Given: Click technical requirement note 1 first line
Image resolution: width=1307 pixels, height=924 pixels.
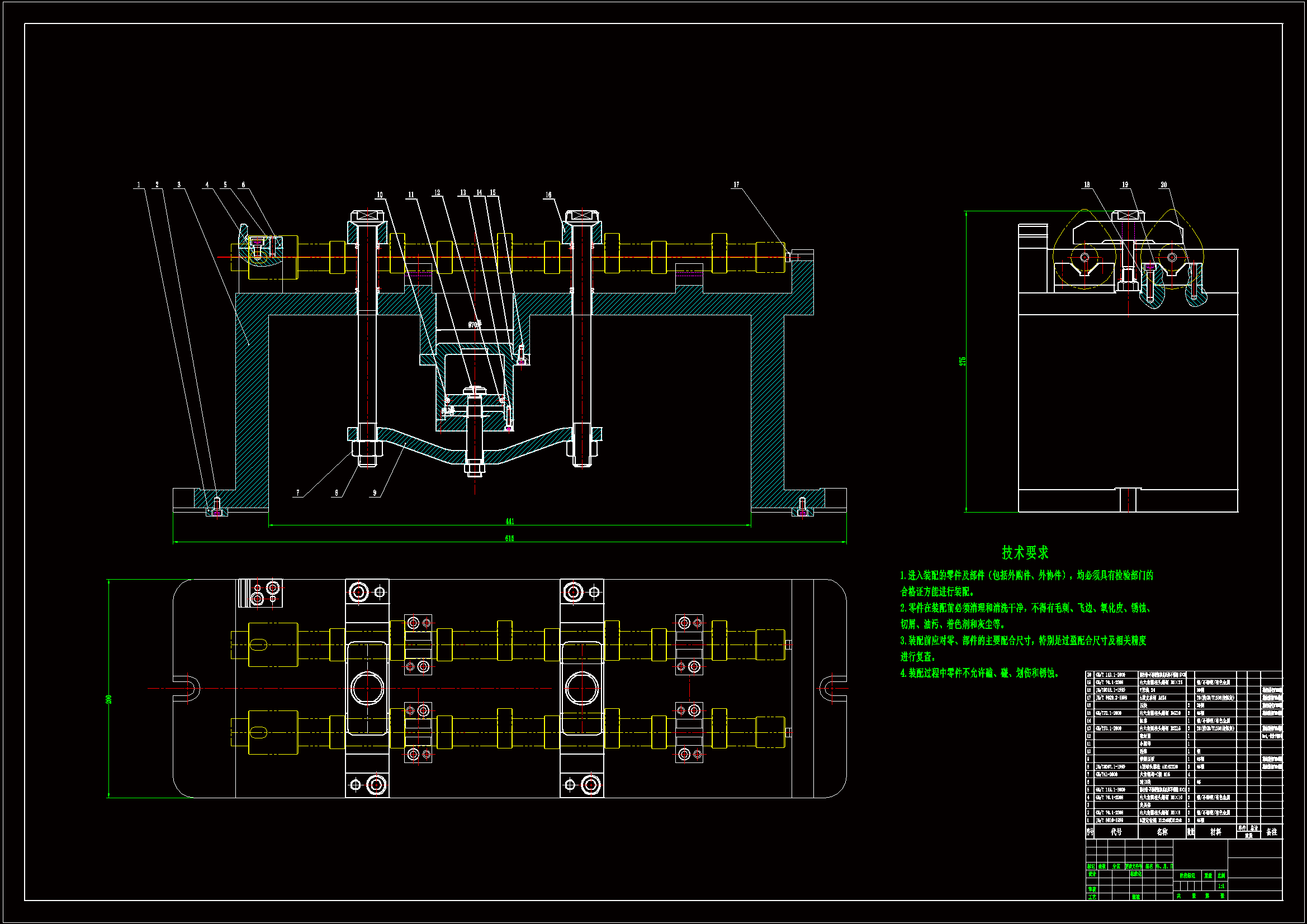Looking at the screenshot, I should click(x=1026, y=576).
